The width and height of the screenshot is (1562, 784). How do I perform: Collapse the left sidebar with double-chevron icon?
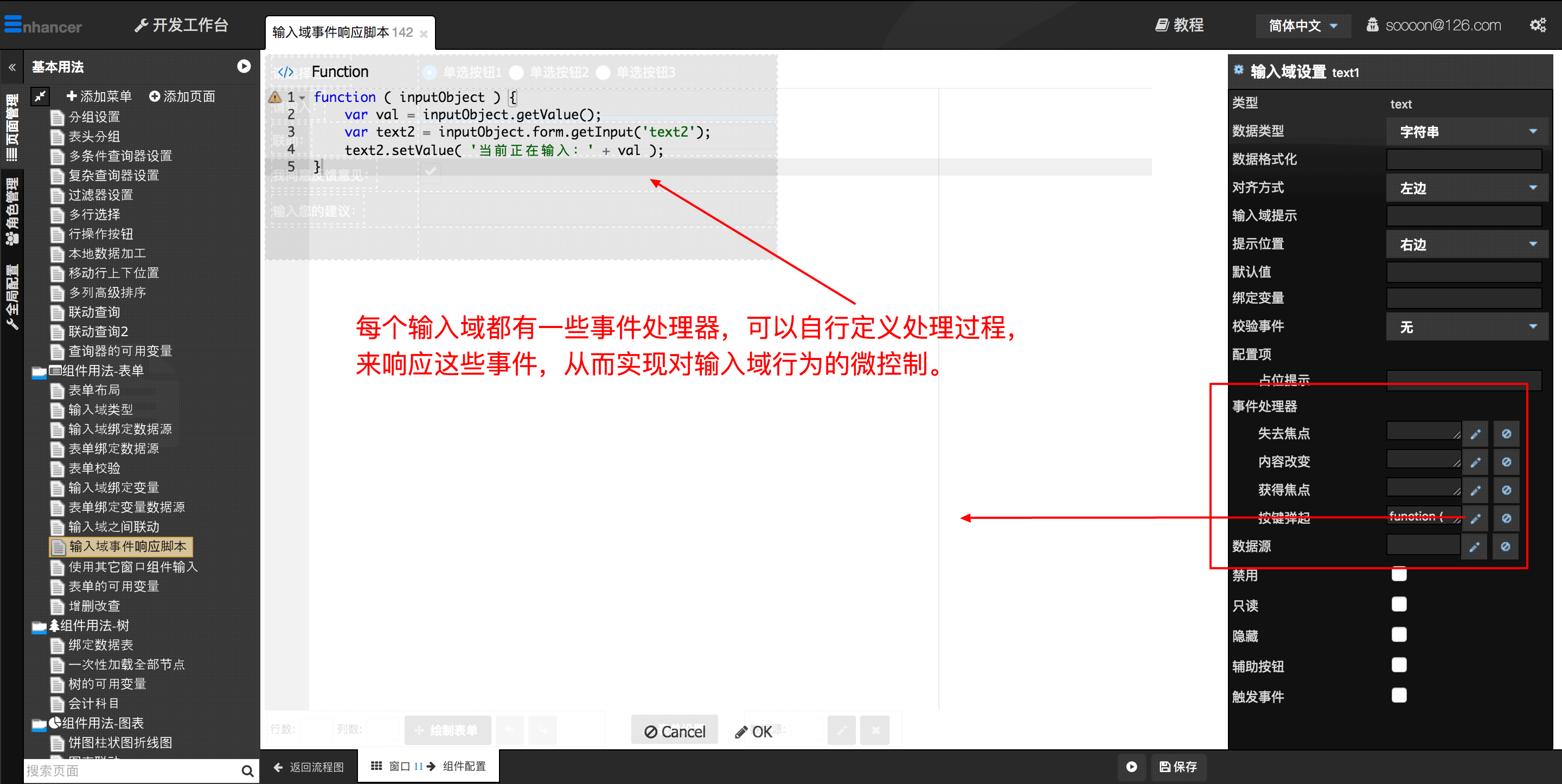click(x=11, y=67)
